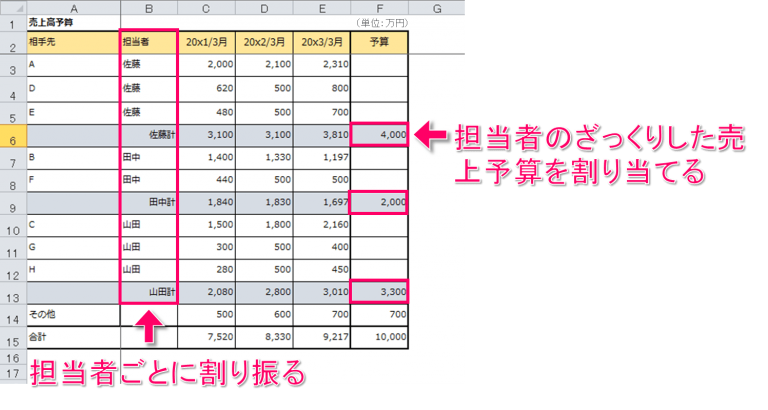Click the 田中計 subtotal label cell

[x=148, y=202]
